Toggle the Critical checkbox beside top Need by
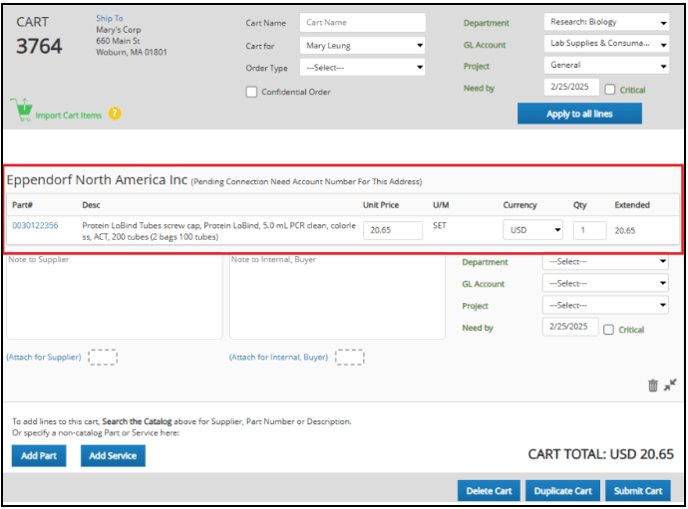Image resolution: width=688 pixels, height=509 pixels. coord(610,90)
